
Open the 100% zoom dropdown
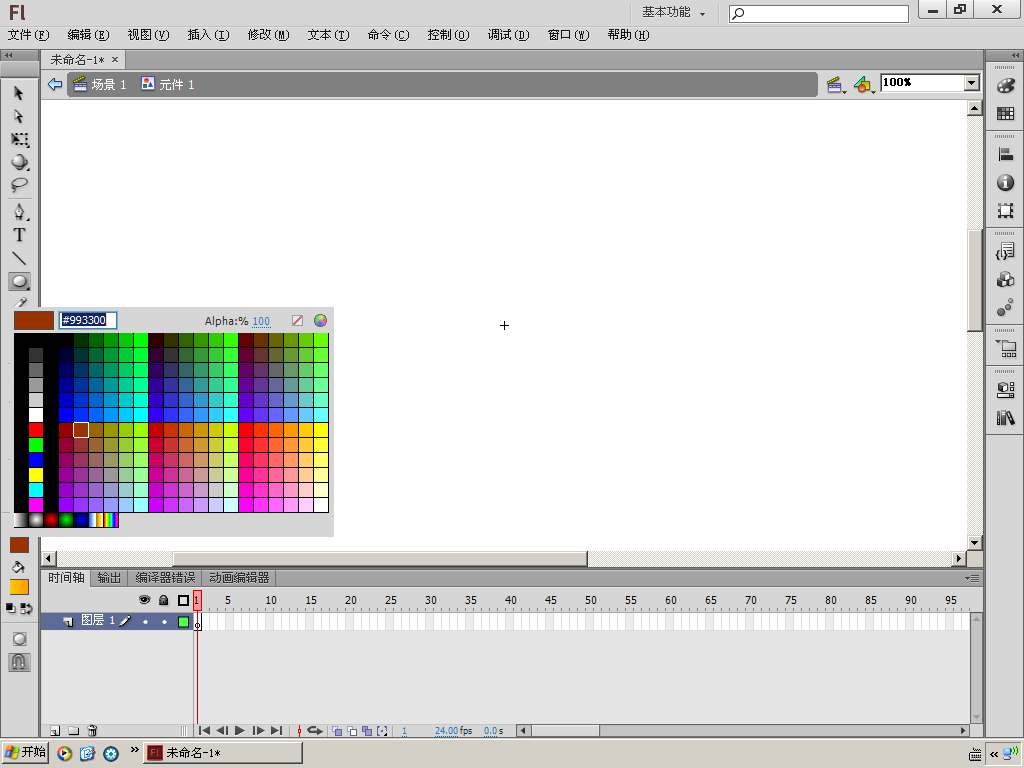[972, 83]
